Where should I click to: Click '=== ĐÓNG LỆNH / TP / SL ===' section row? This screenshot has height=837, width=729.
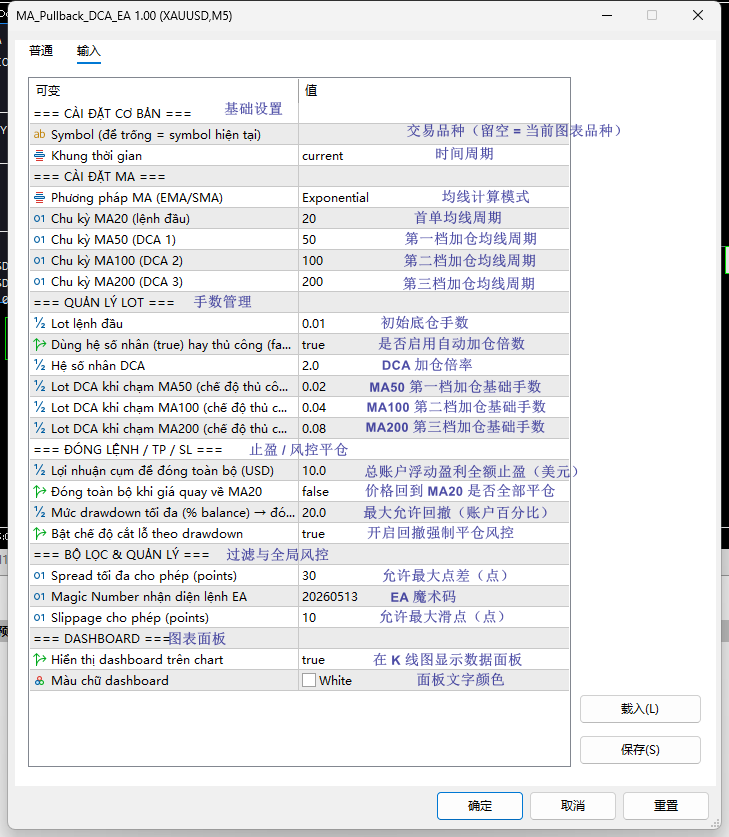(x=299, y=449)
